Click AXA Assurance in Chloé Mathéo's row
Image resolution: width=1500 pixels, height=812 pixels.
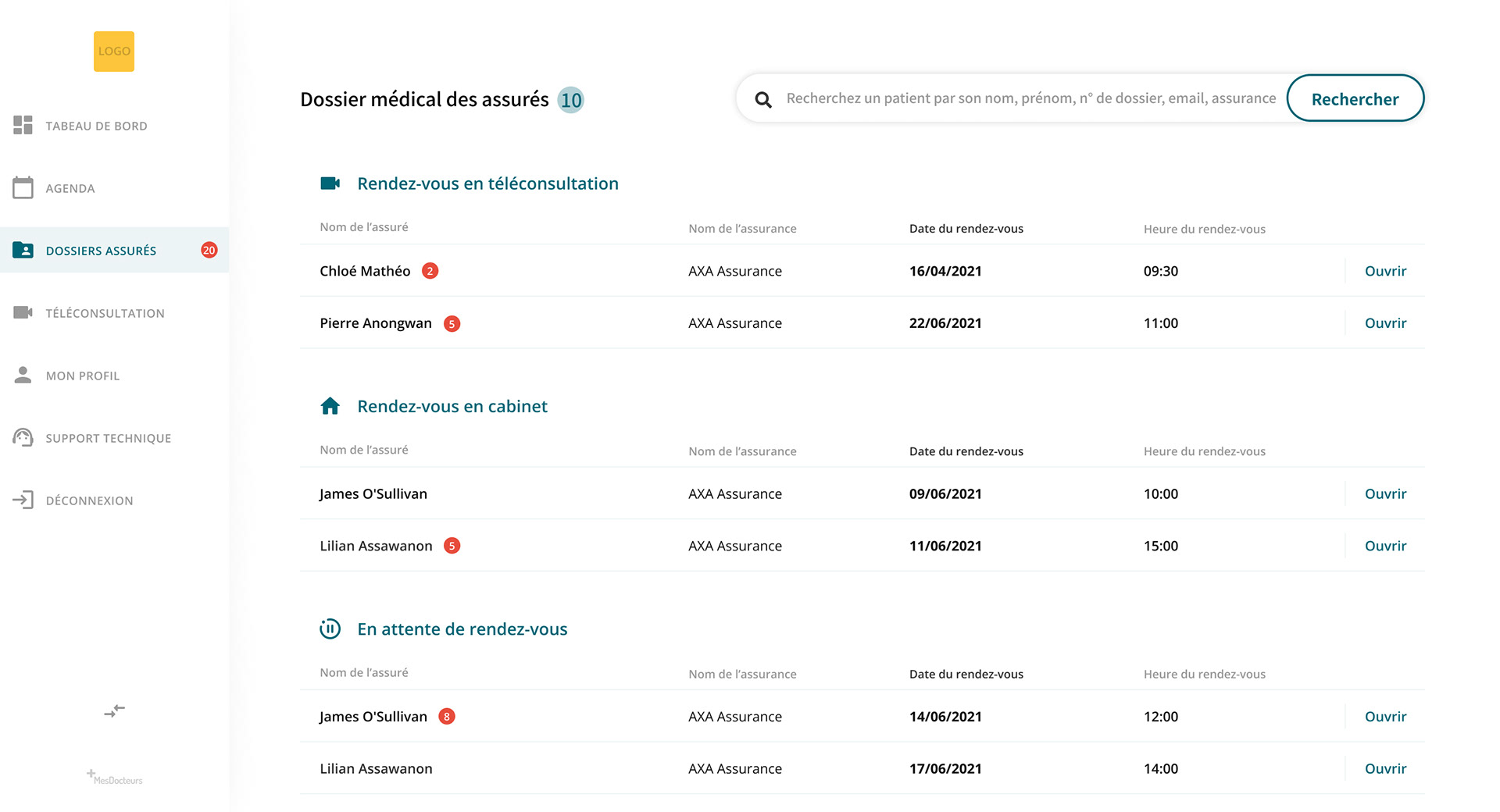tap(735, 271)
